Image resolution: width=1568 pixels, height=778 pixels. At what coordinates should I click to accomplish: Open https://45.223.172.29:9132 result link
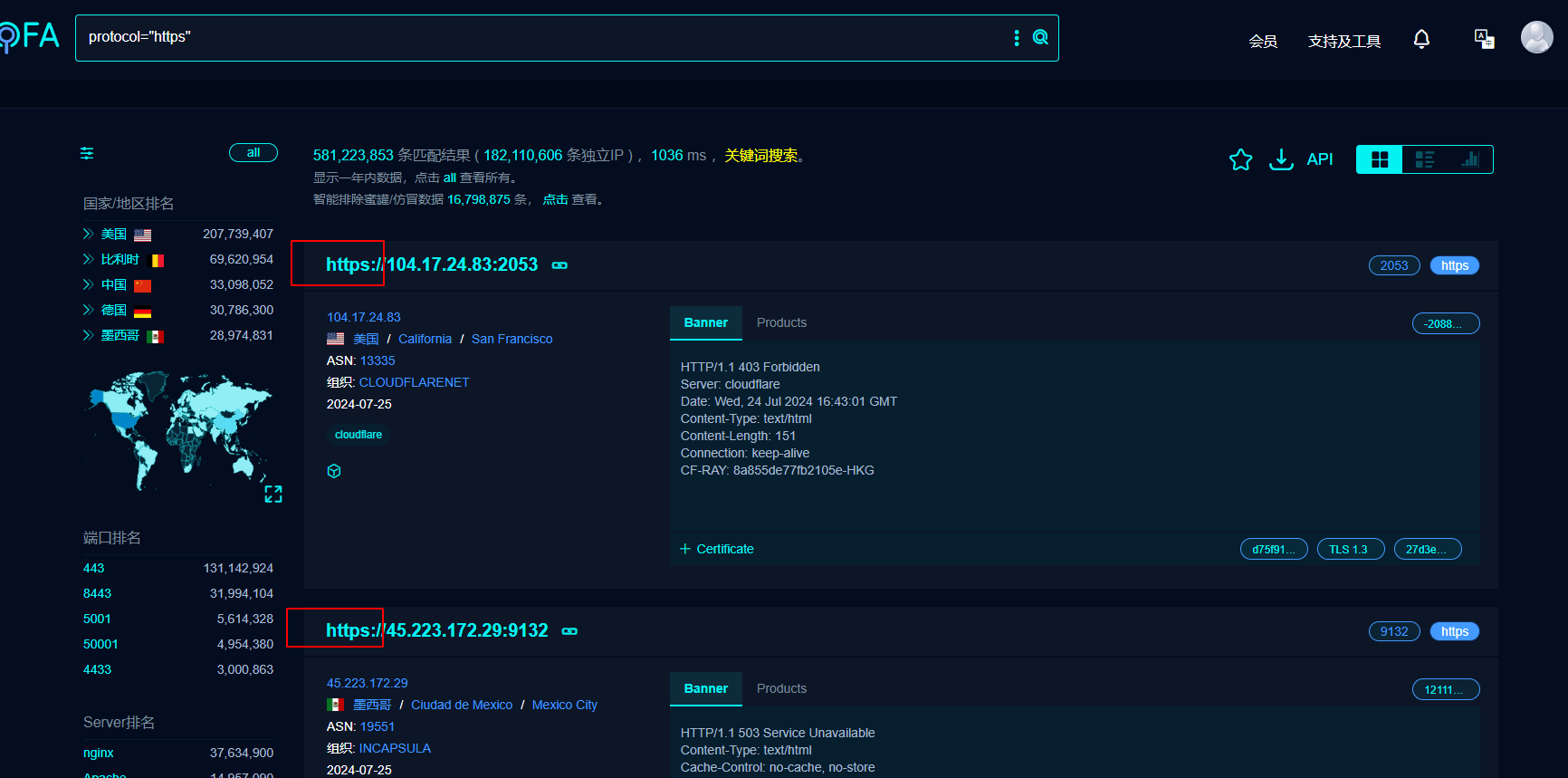437,630
